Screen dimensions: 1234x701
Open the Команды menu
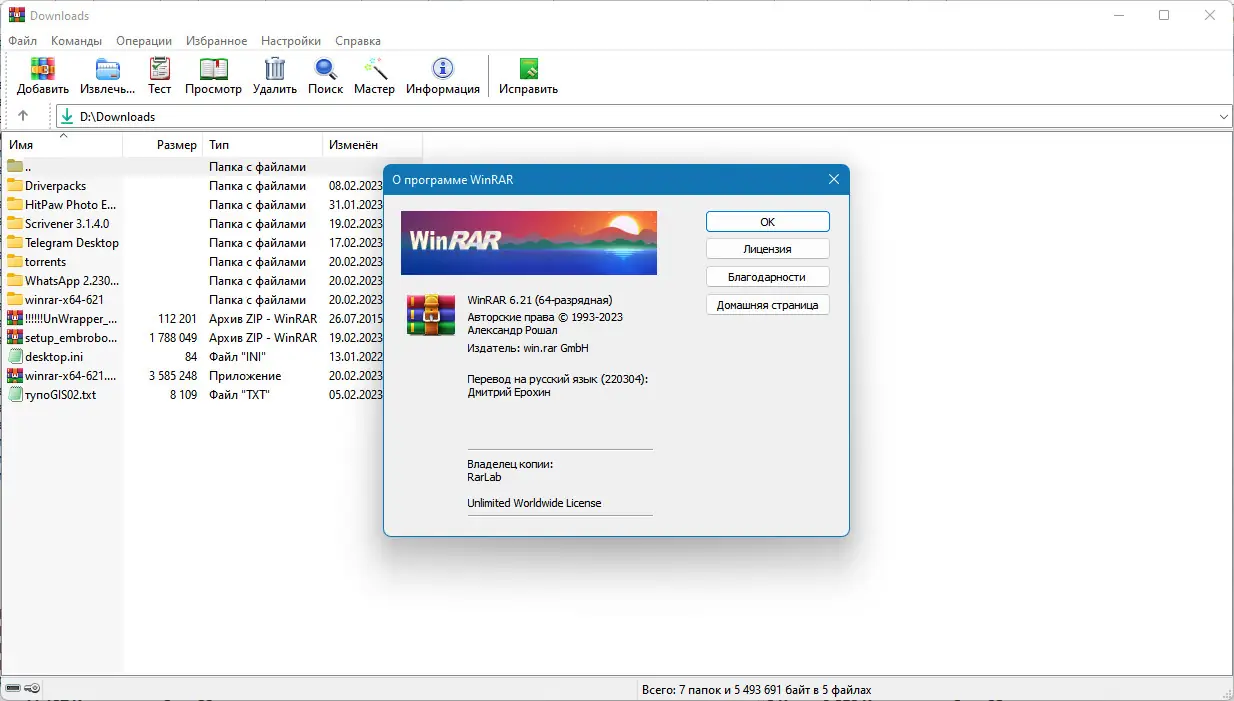[x=76, y=41]
